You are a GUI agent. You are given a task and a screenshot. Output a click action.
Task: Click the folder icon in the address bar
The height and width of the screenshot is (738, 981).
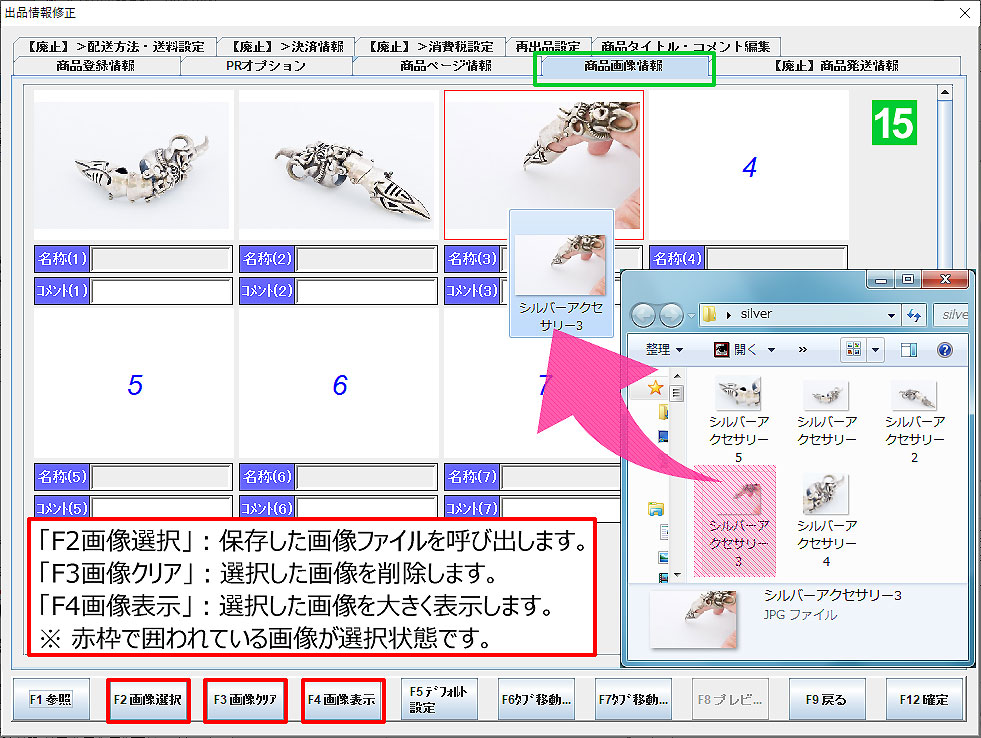click(708, 313)
